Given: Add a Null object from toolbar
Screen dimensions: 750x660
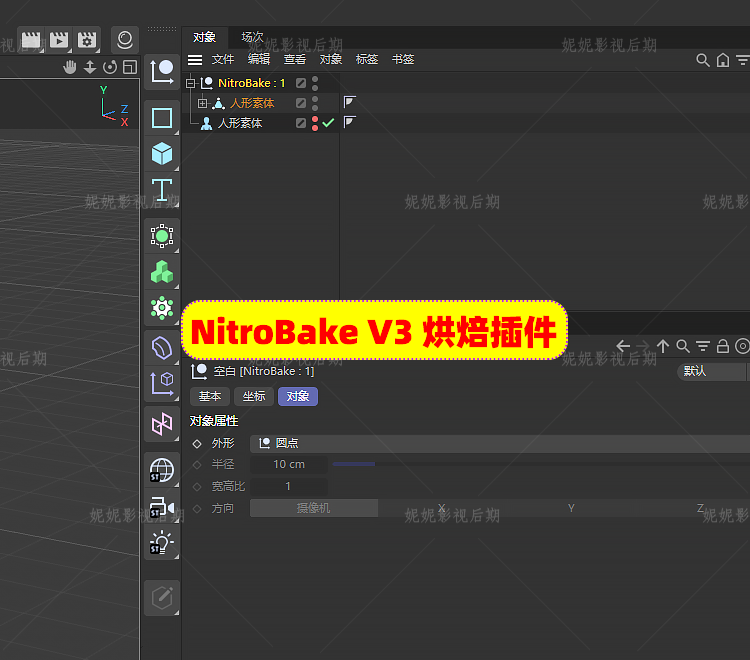Looking at the screenshot, I should (162, 72).
